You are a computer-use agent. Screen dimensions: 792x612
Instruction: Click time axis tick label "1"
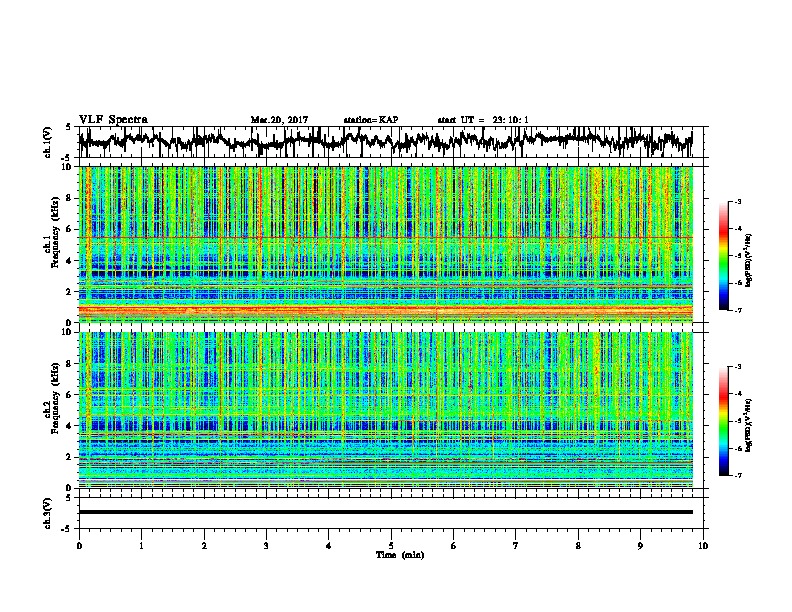(141, 546)
